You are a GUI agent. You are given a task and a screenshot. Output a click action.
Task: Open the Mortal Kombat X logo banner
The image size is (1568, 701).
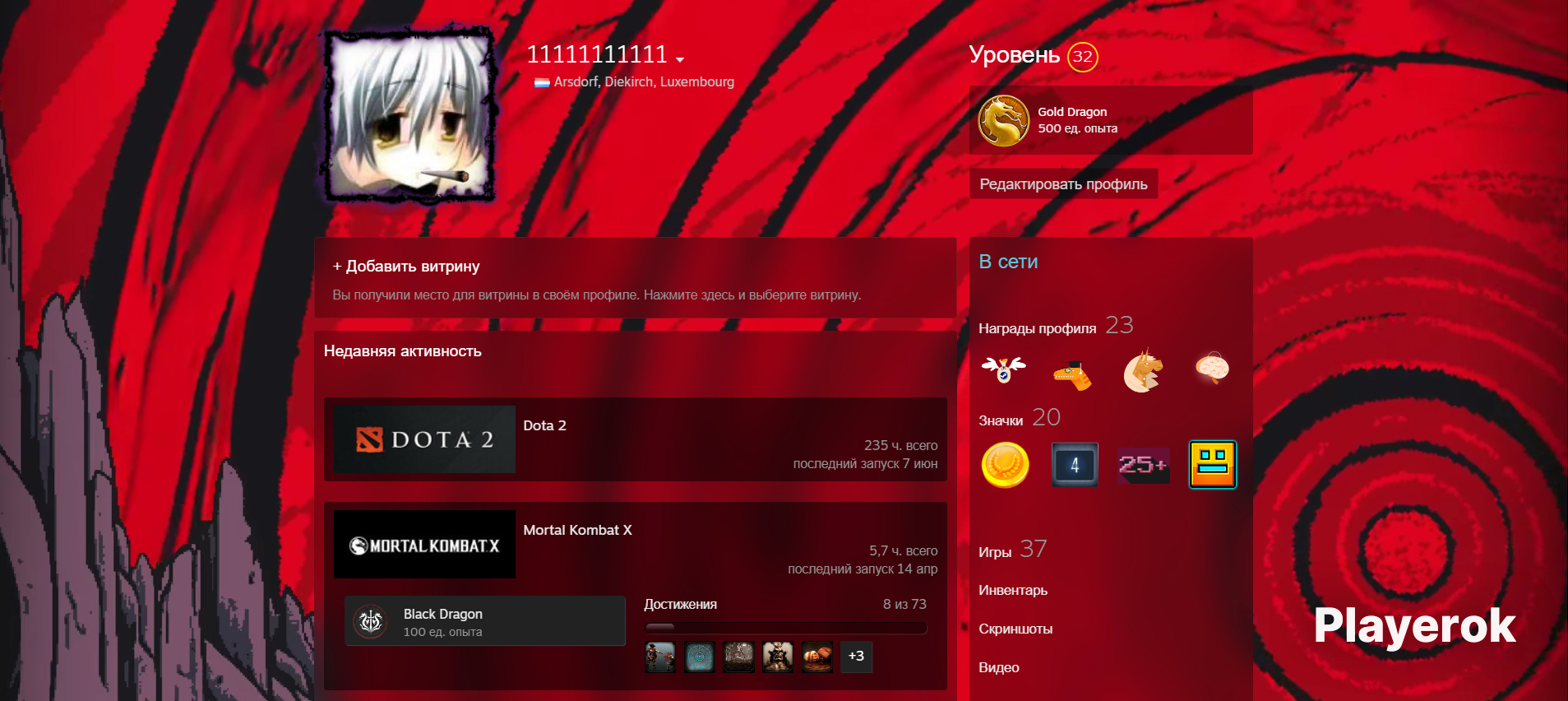pyautogui.click(x=424, y=545)
